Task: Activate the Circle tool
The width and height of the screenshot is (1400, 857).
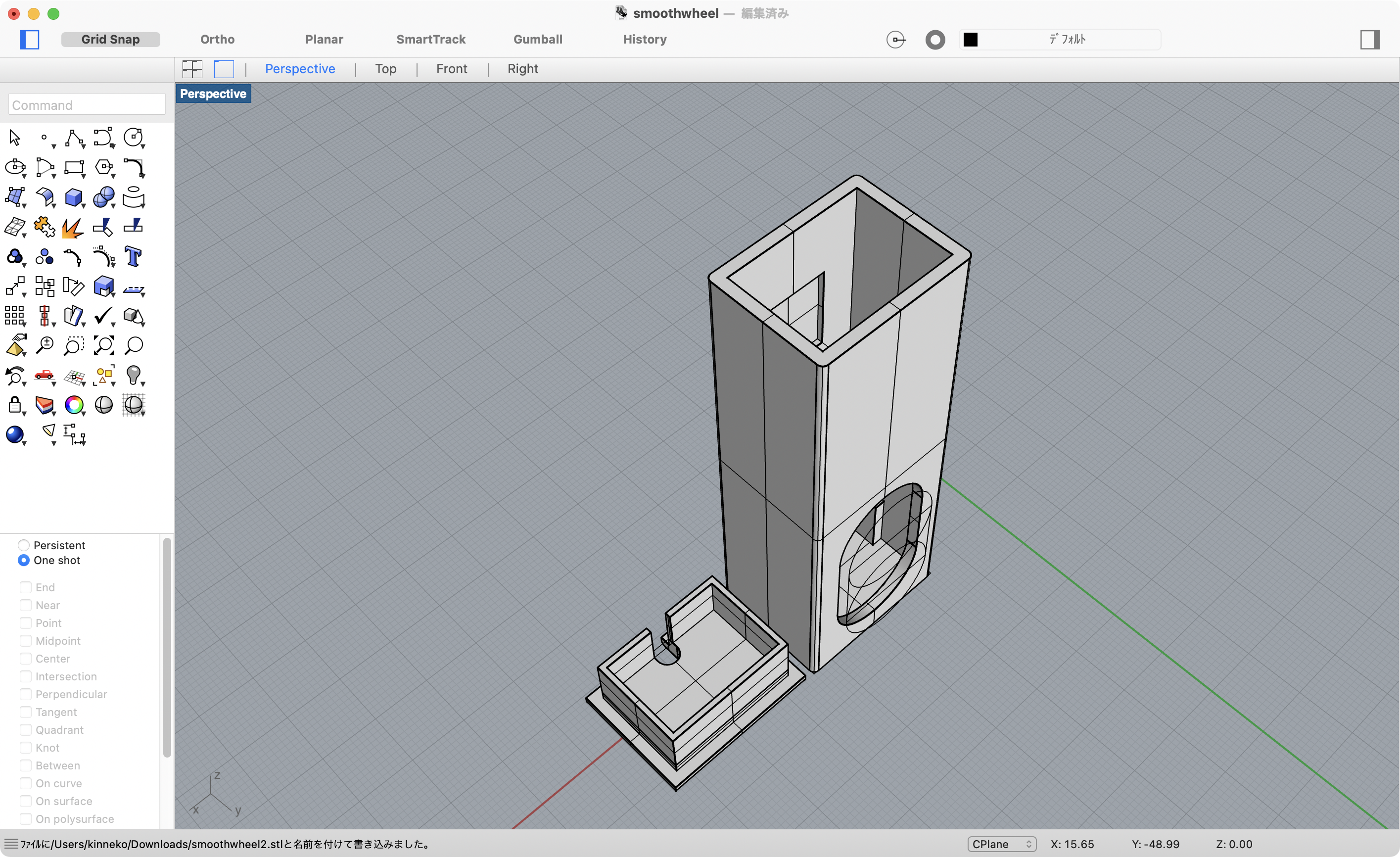Action: (134, 138)
